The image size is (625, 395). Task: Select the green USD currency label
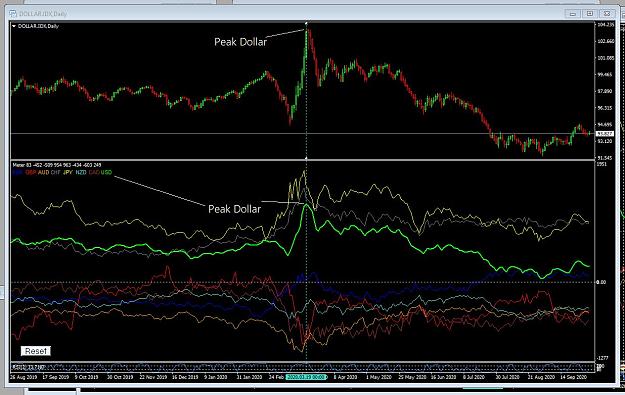point(106,173)
